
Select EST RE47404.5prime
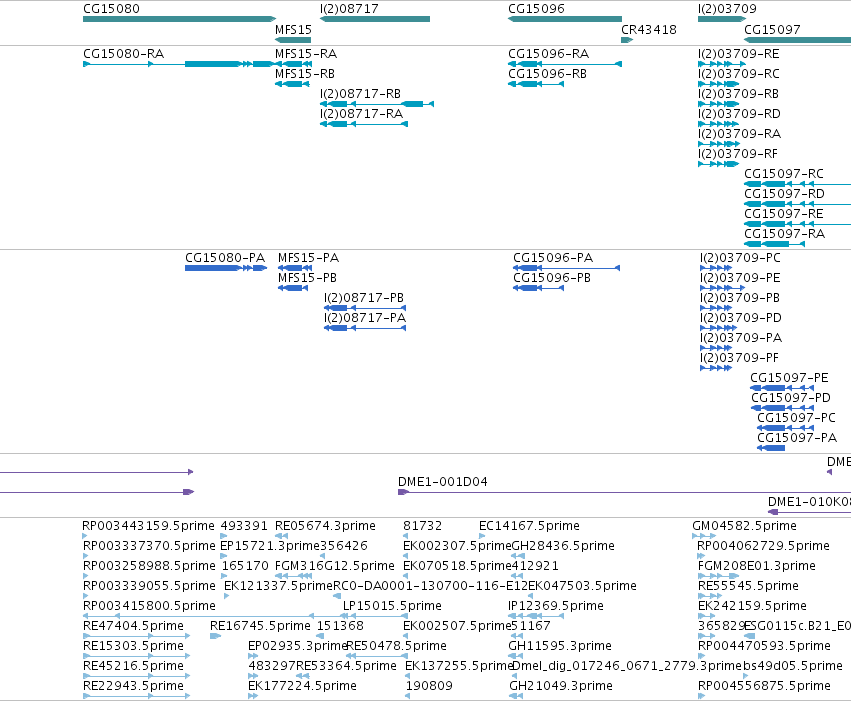pyautogui.click(x=133, y=626)
